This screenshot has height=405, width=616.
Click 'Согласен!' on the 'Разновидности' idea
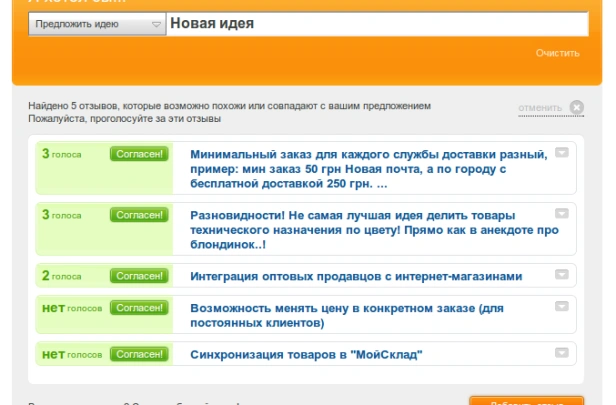point(139,215)
